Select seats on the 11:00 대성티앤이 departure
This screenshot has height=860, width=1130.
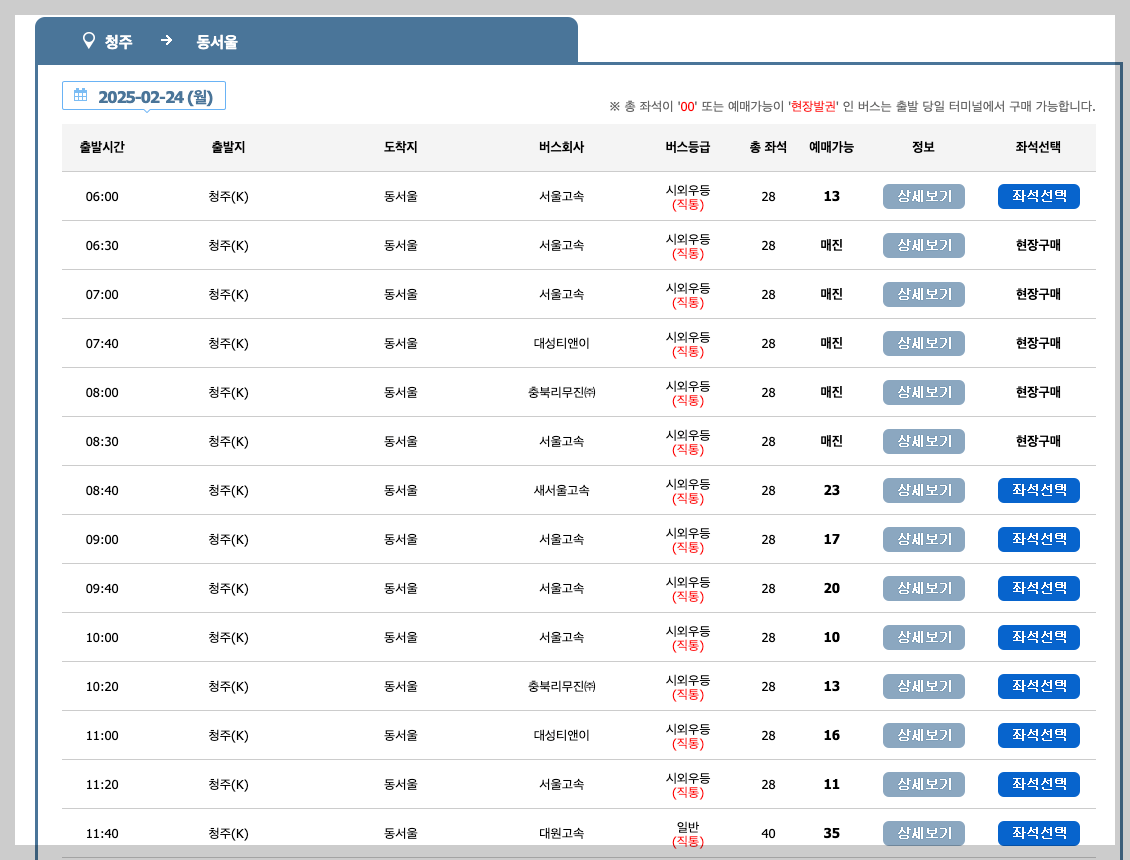[1038, 735]
